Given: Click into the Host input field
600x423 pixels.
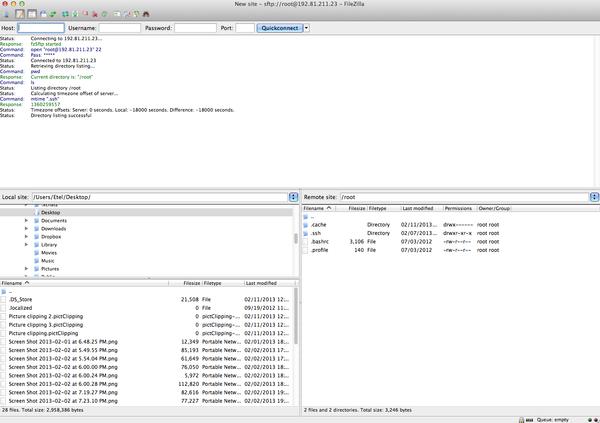Looking at the screenshot, I should pyautogui.click(x=40, y=29).
